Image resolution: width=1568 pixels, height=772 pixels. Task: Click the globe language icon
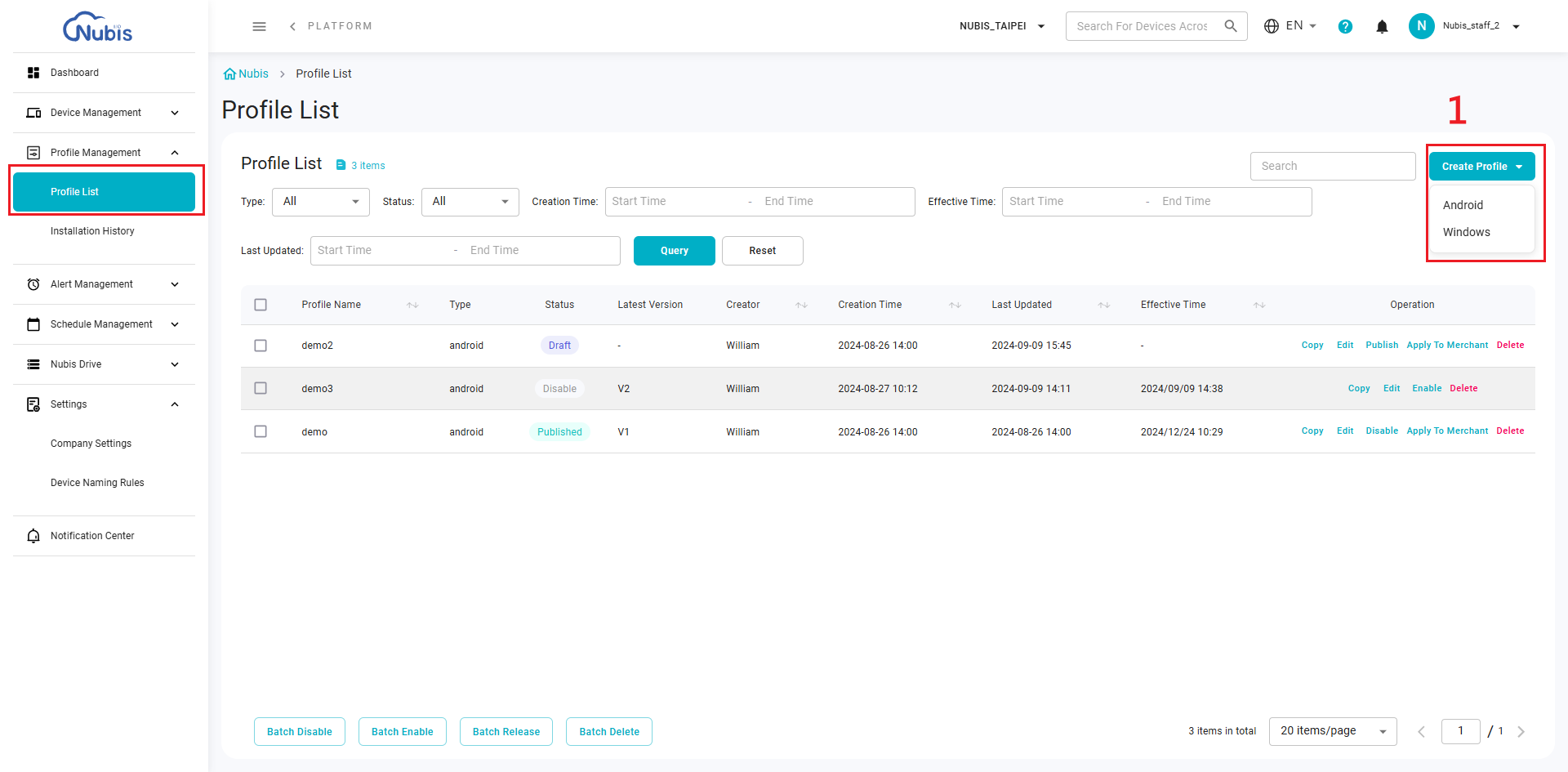(1272, 26)
